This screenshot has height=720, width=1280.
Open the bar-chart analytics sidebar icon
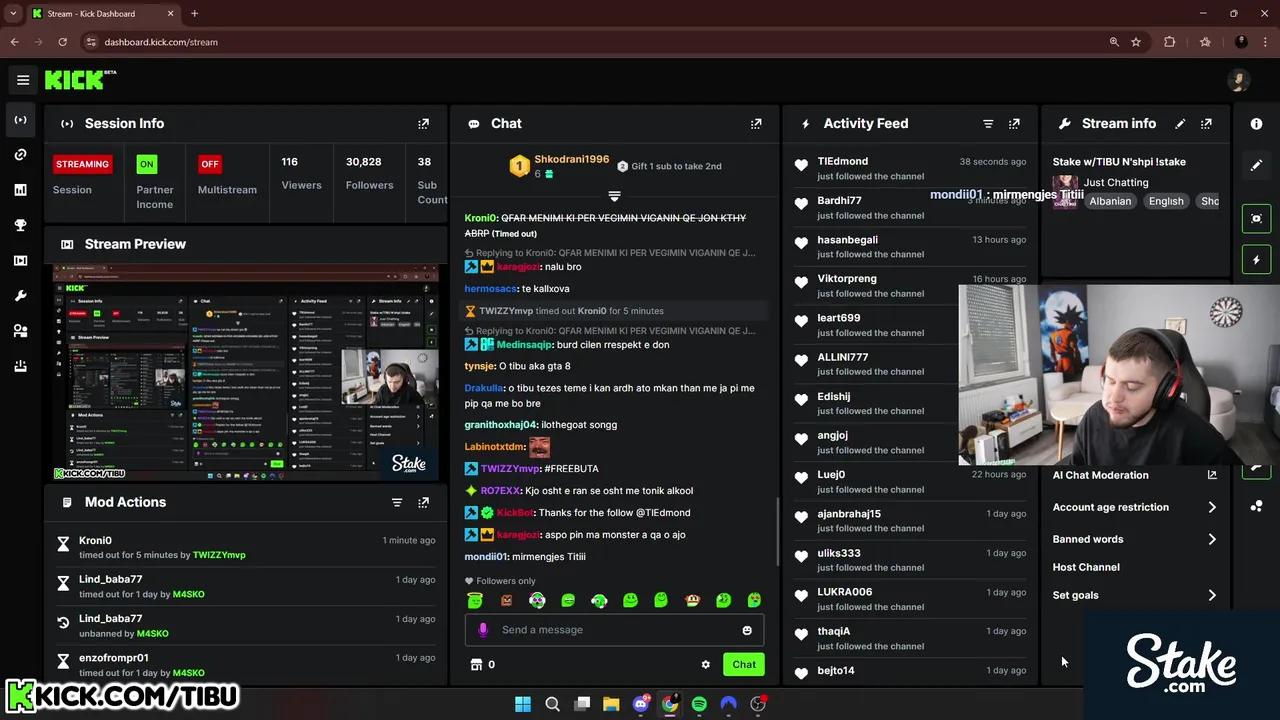[x=20, y=190]
